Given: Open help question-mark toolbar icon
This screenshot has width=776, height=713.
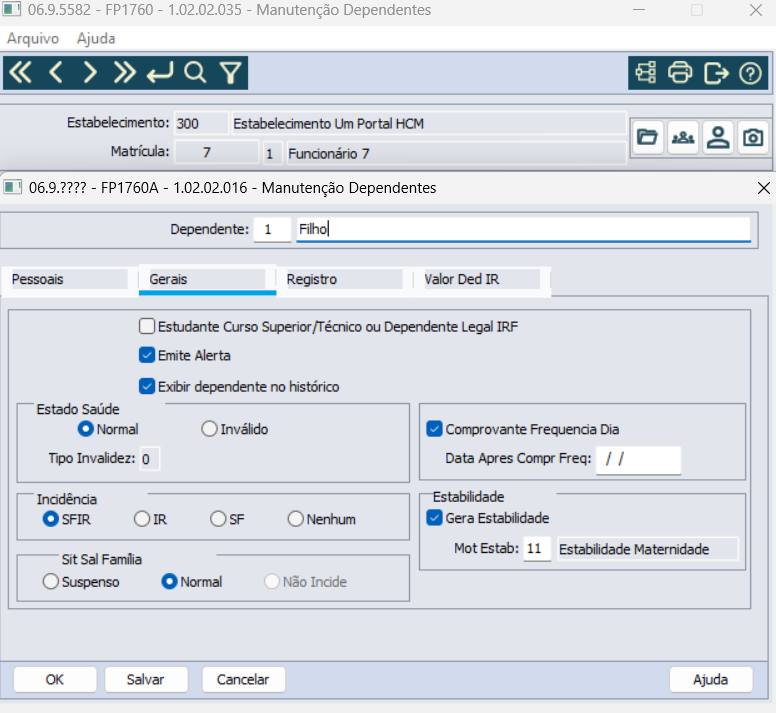Looking at the screenshot, I should [750, 73].
